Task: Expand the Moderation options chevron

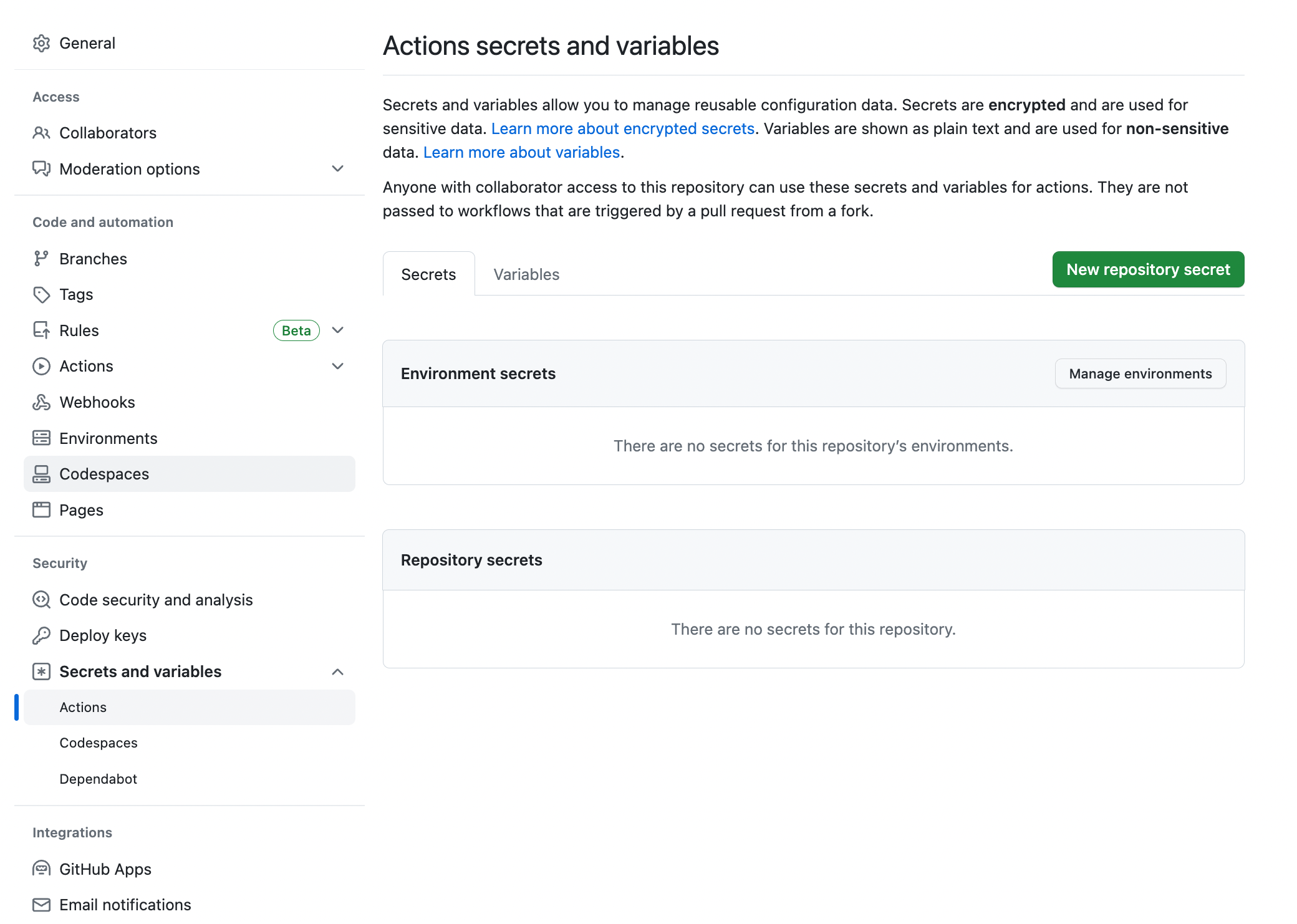Action: tap(337, 169)
